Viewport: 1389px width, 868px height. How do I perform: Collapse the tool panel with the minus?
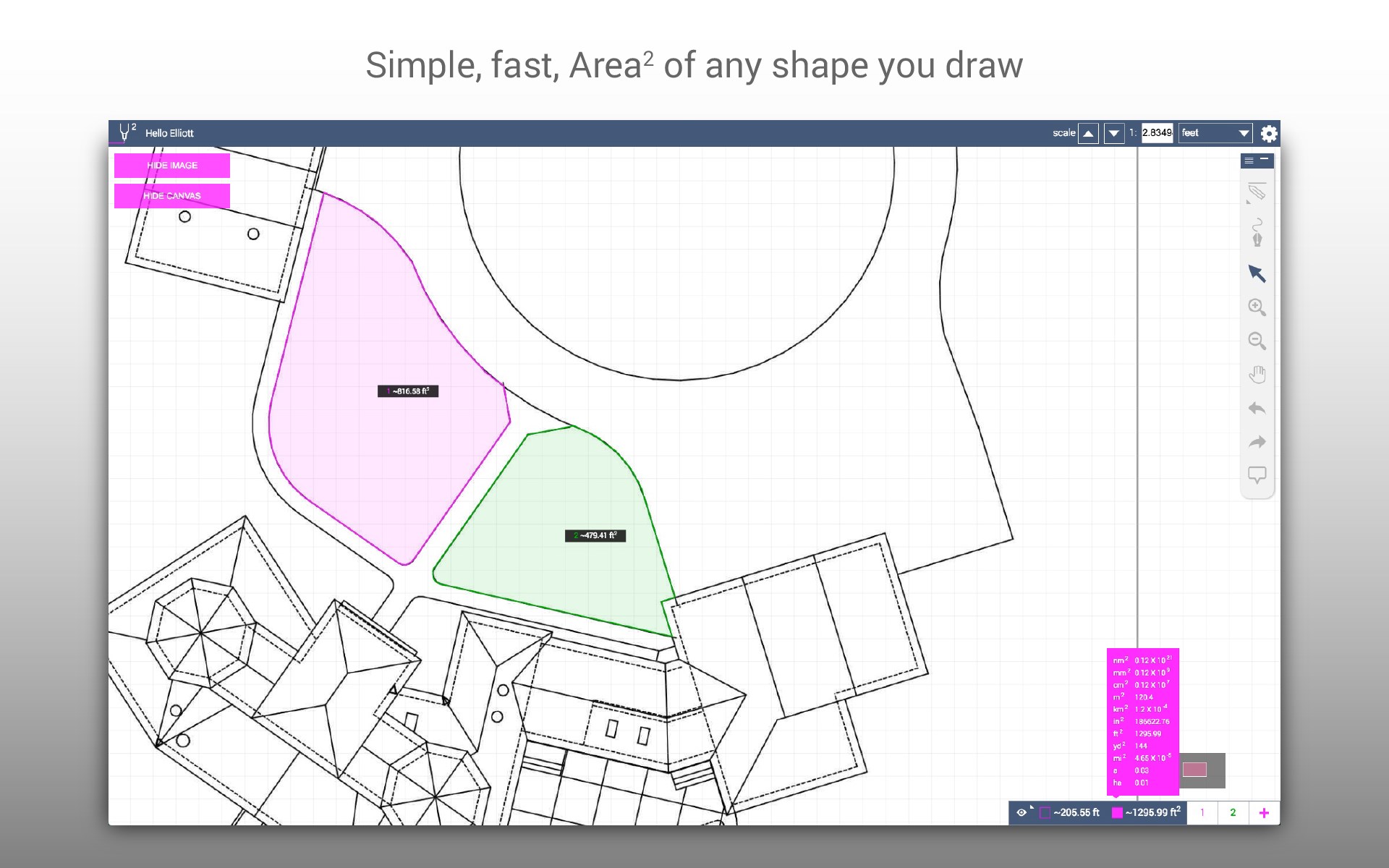point(1265,159)
